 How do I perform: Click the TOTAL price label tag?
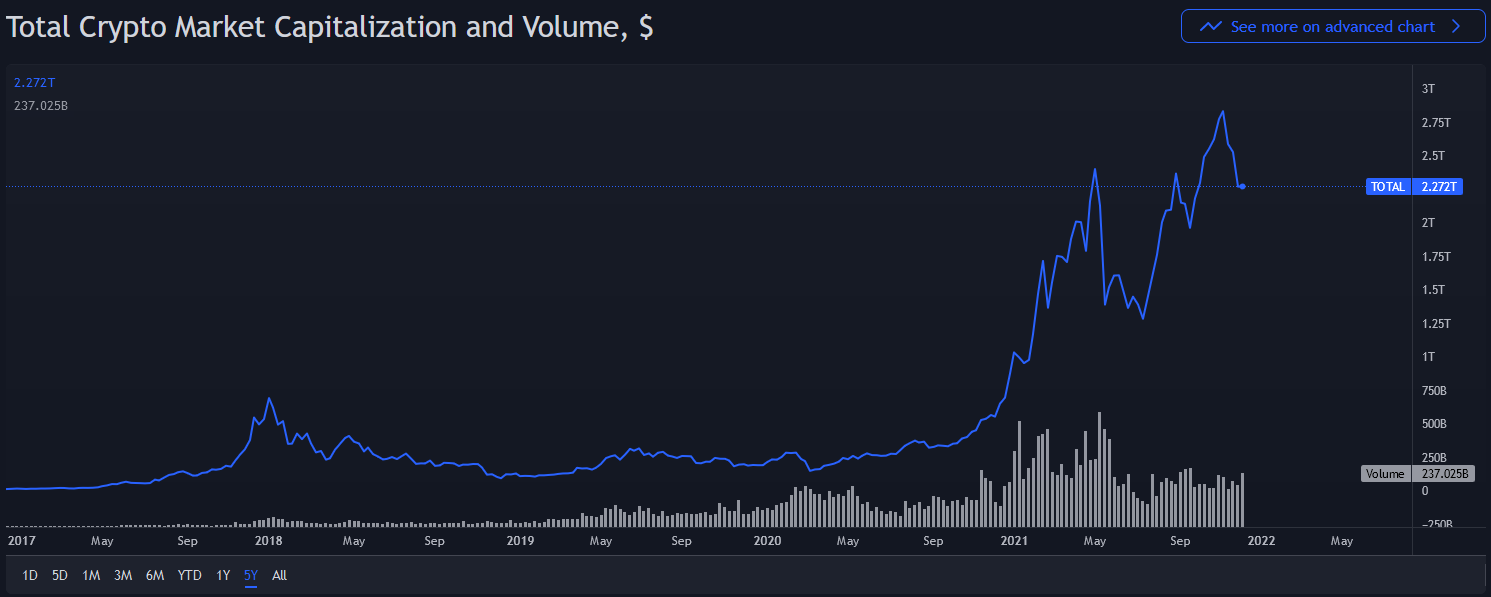(1388, 187)
